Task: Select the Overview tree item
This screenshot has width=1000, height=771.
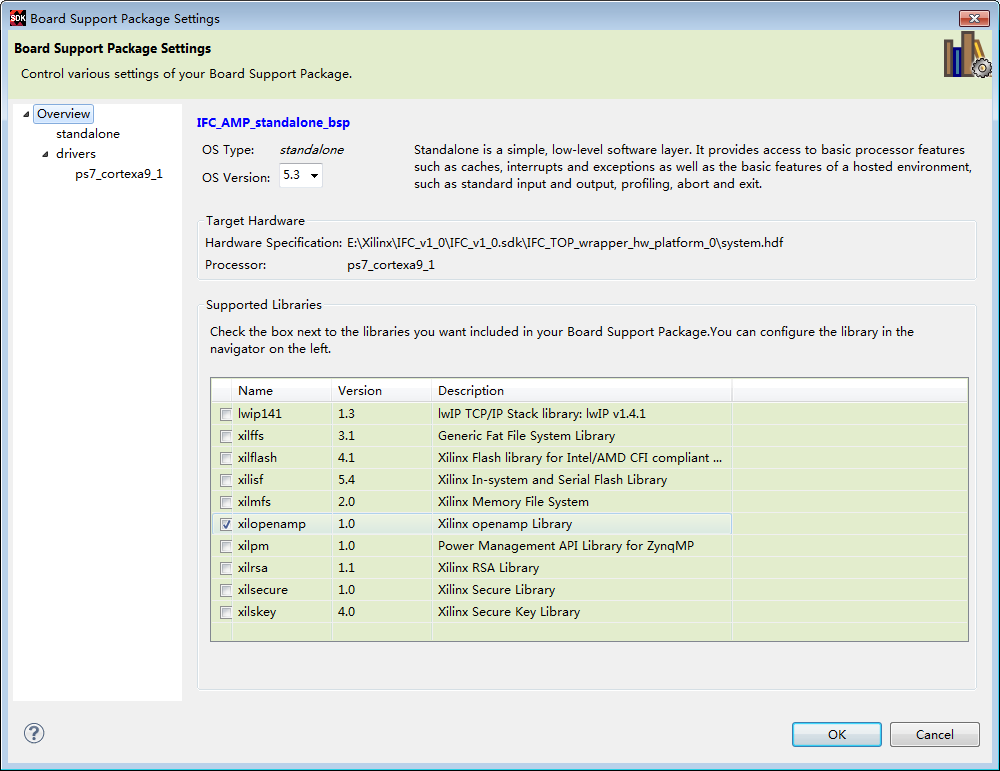Action: pyautogui.click(x=63, y=114)
